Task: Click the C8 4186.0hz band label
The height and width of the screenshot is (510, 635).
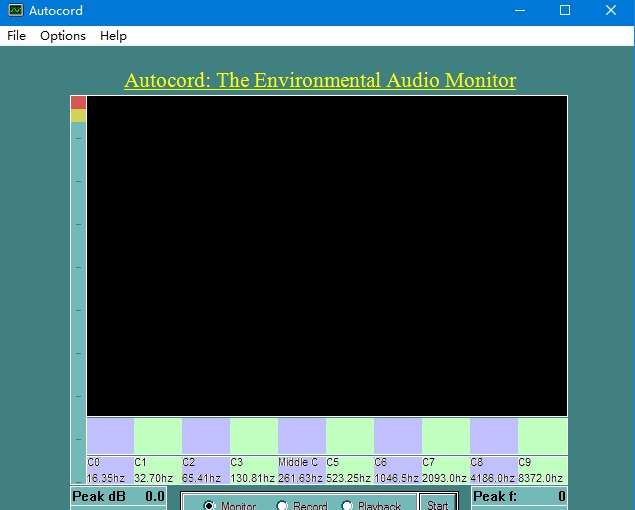Action: pyautogui.click(x=494, y=470)
